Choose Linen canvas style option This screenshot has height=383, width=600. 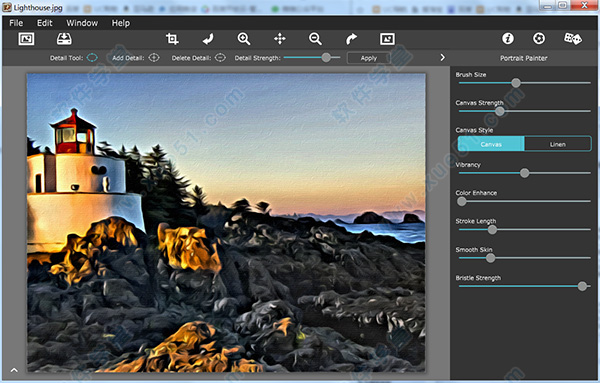[x=558, y=144]
